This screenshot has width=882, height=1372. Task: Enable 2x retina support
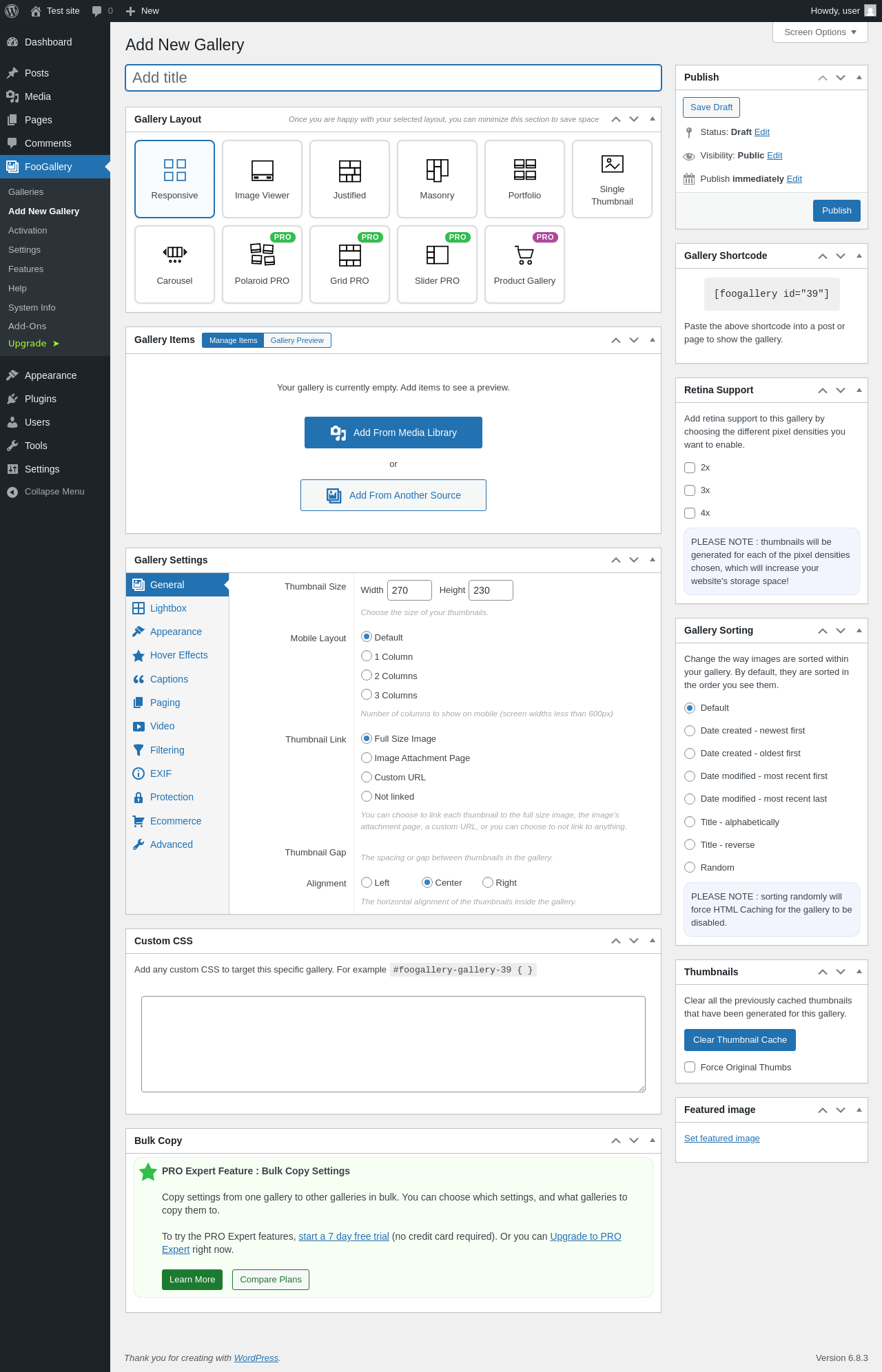click(690, 468)
